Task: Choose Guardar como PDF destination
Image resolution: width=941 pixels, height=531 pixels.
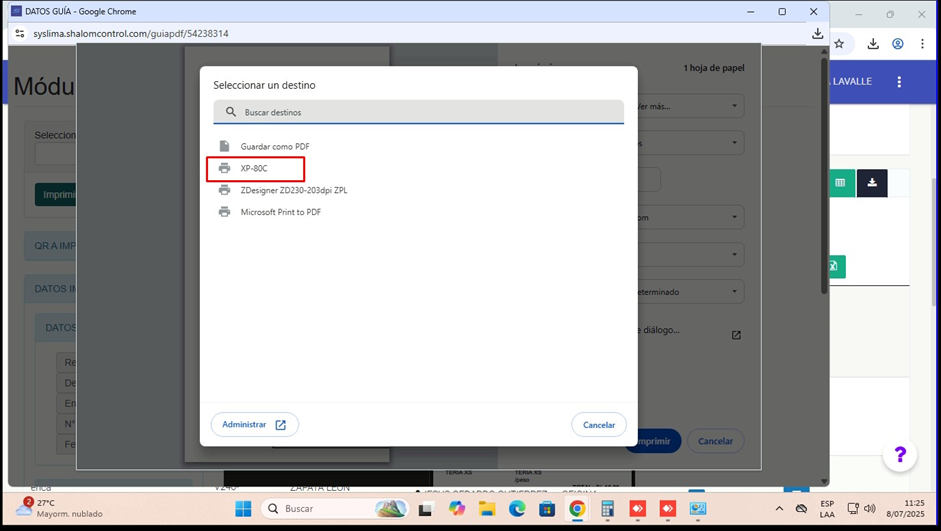Action: [x=274, y=146]
